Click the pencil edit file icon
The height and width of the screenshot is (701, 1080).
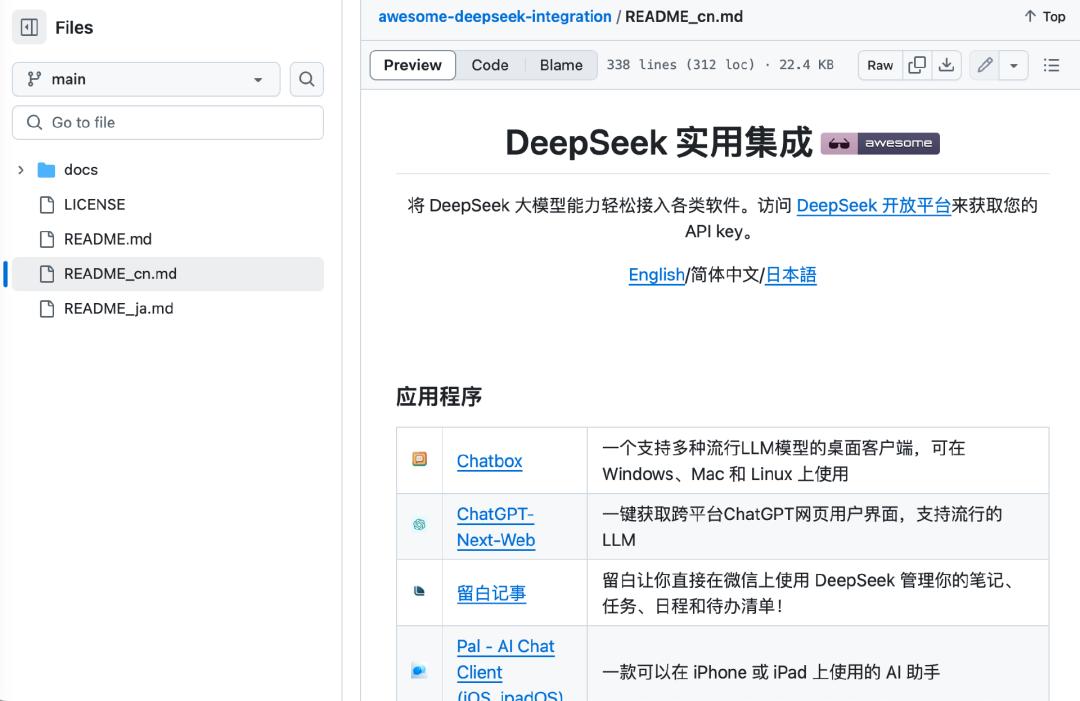tap(985, 65)
